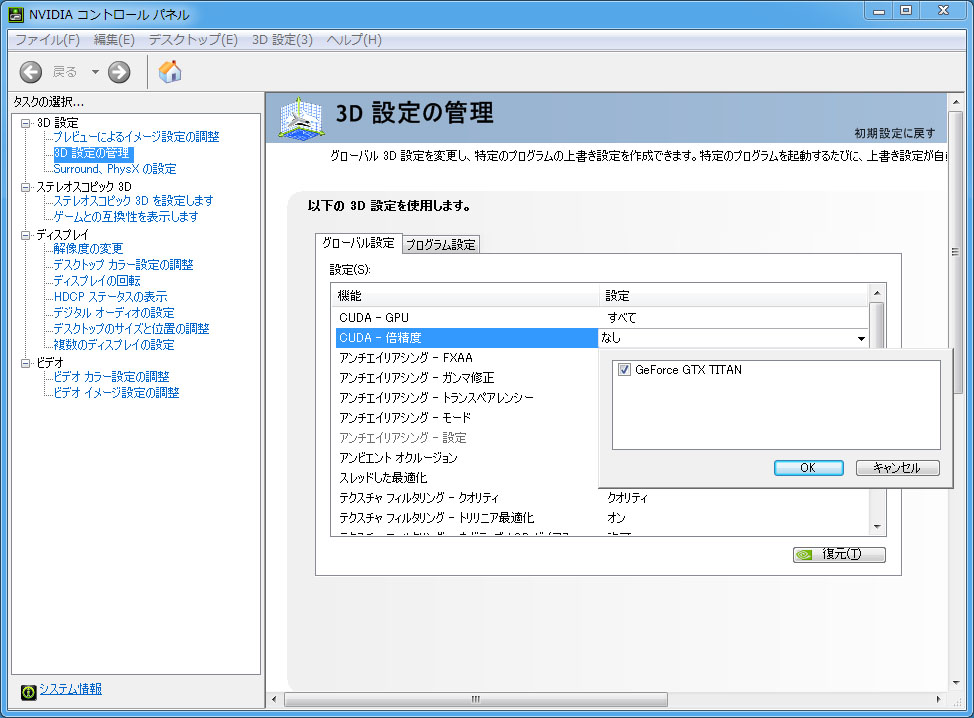Open the Home icon in toolbar
Image resolution: width=974 pixels, height=718 pixels.
pyautogui.click(x=170, y=71)
